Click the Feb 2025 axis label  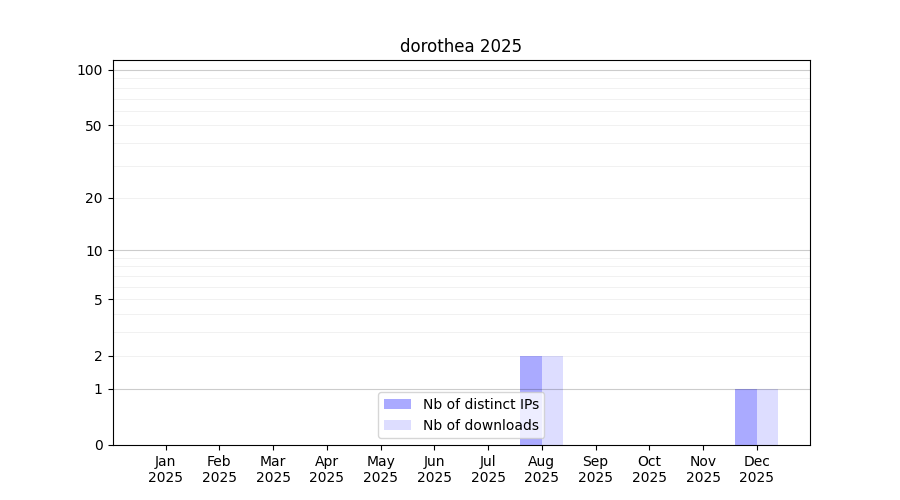pyautogui.click(x=219, y=469)
